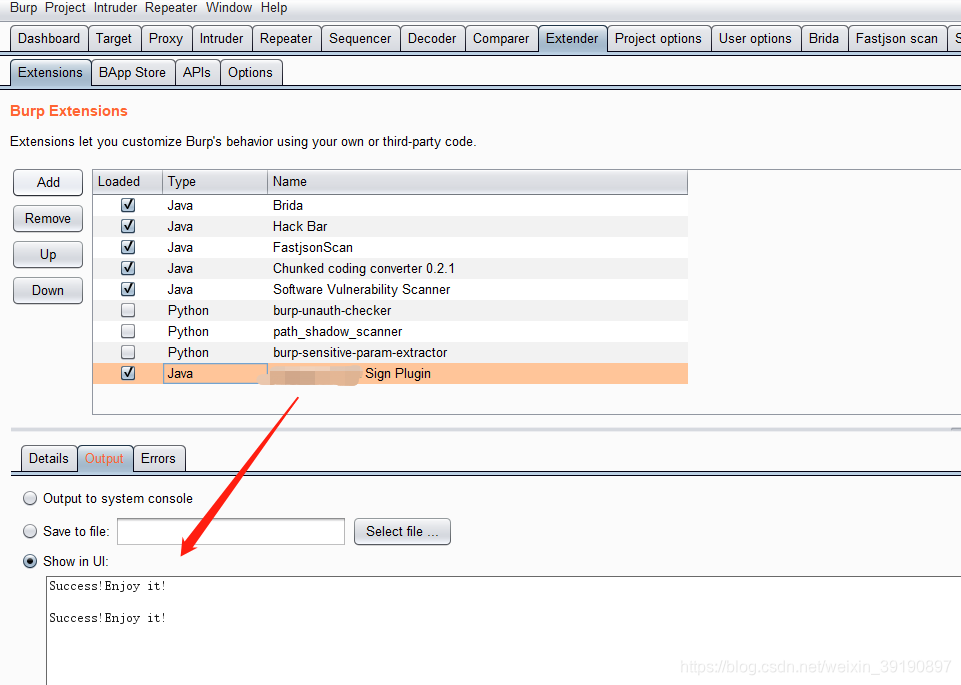
Task: Switch to the Comparer tab
Action: tap(501, 39)
